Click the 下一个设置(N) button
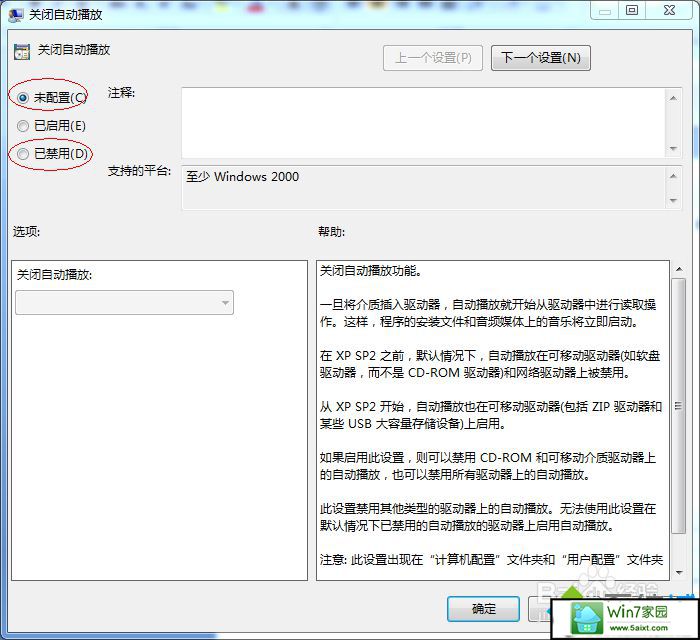Screen dimensions: 700x640 (x=541, y=58)
